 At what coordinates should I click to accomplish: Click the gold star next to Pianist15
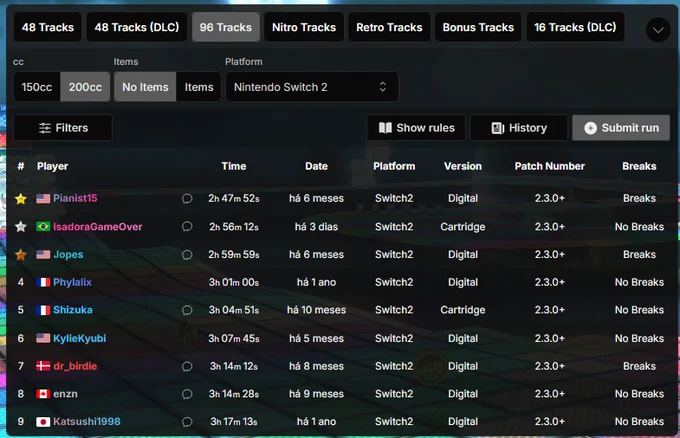coord(21,199)
